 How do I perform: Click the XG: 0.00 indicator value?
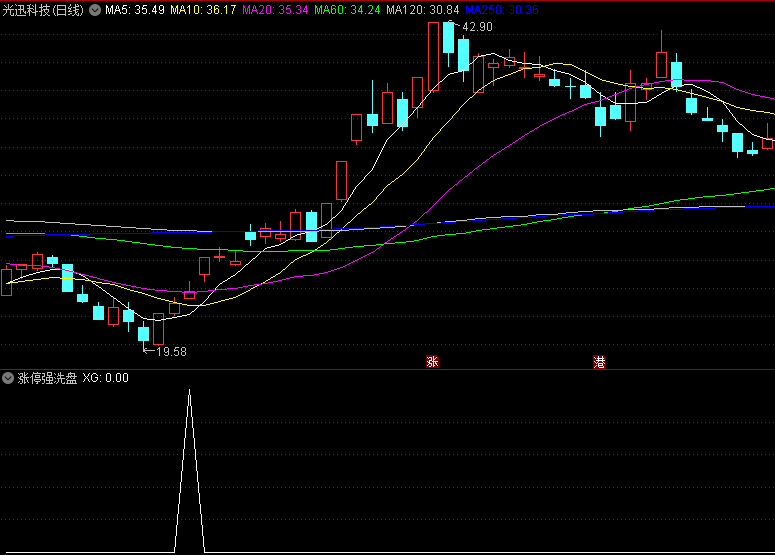pos(105,379)
